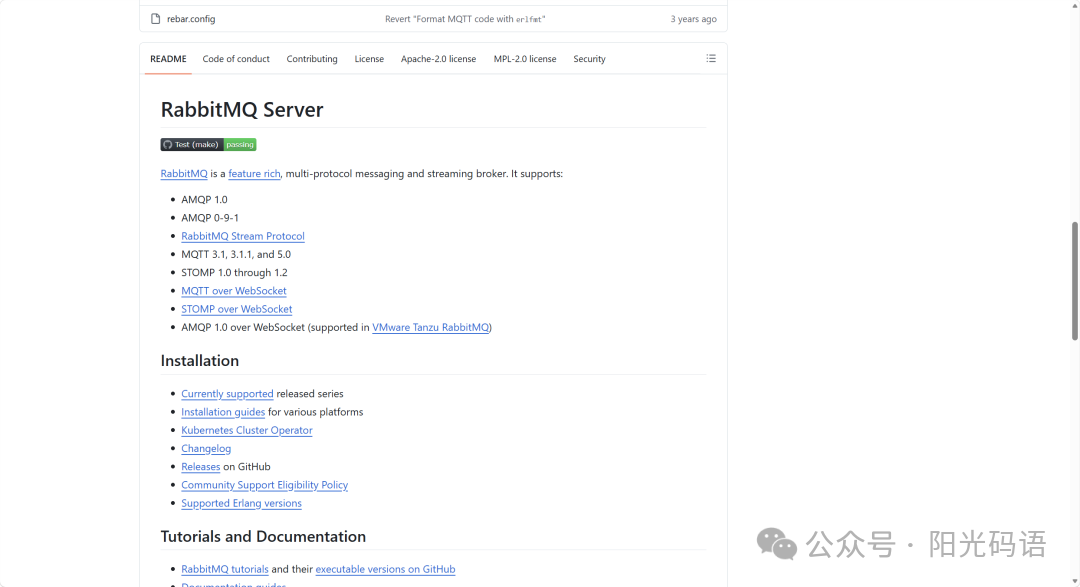
Task: Click the scrollbar down arrow
Action: 1074,582
